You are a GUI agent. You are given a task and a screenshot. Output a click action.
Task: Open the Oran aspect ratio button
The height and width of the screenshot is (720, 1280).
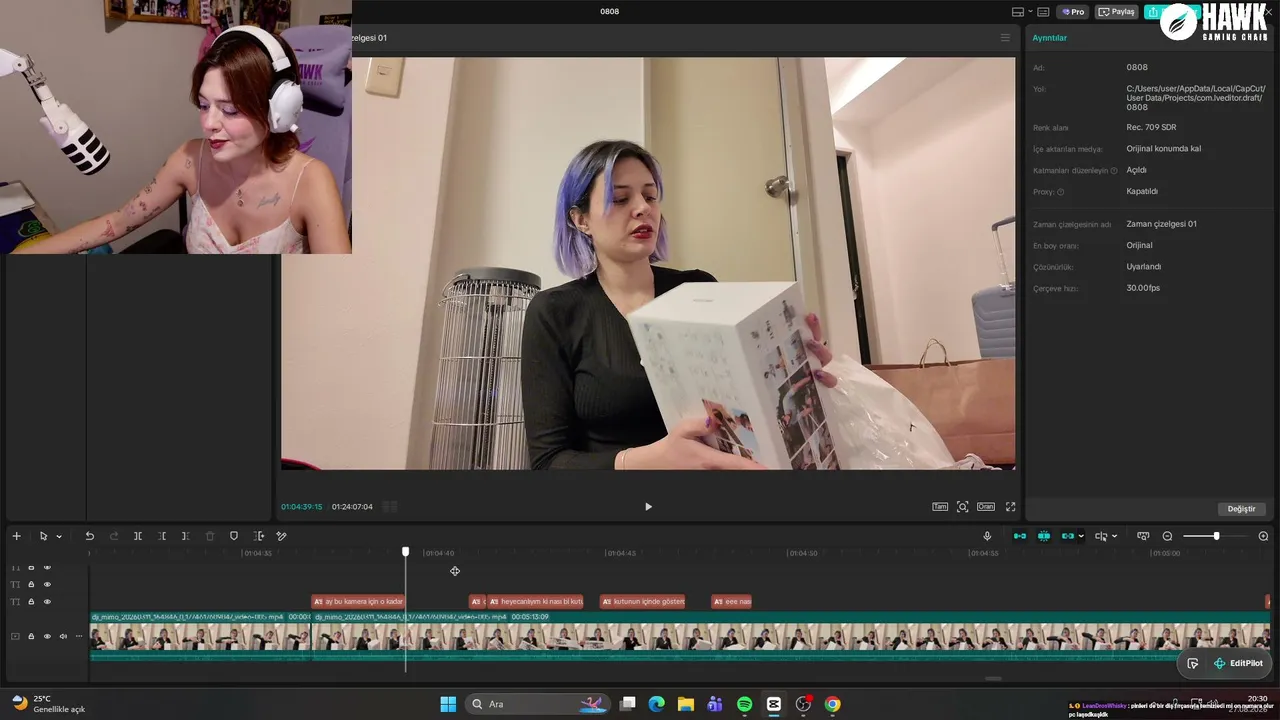click(x=986, y=507)
